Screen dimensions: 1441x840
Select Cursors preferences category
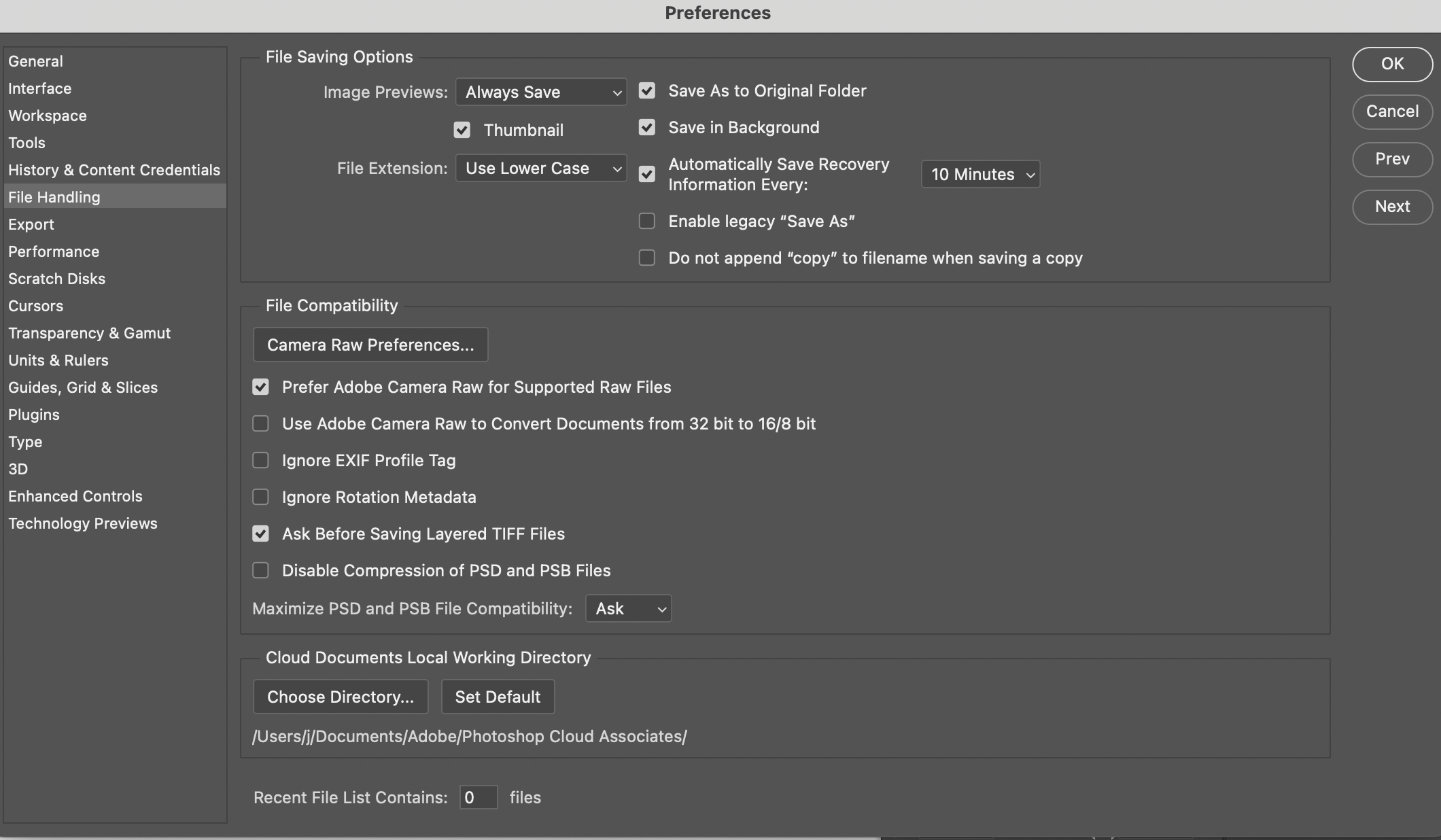pyautogui.click(x=115, y=306)
